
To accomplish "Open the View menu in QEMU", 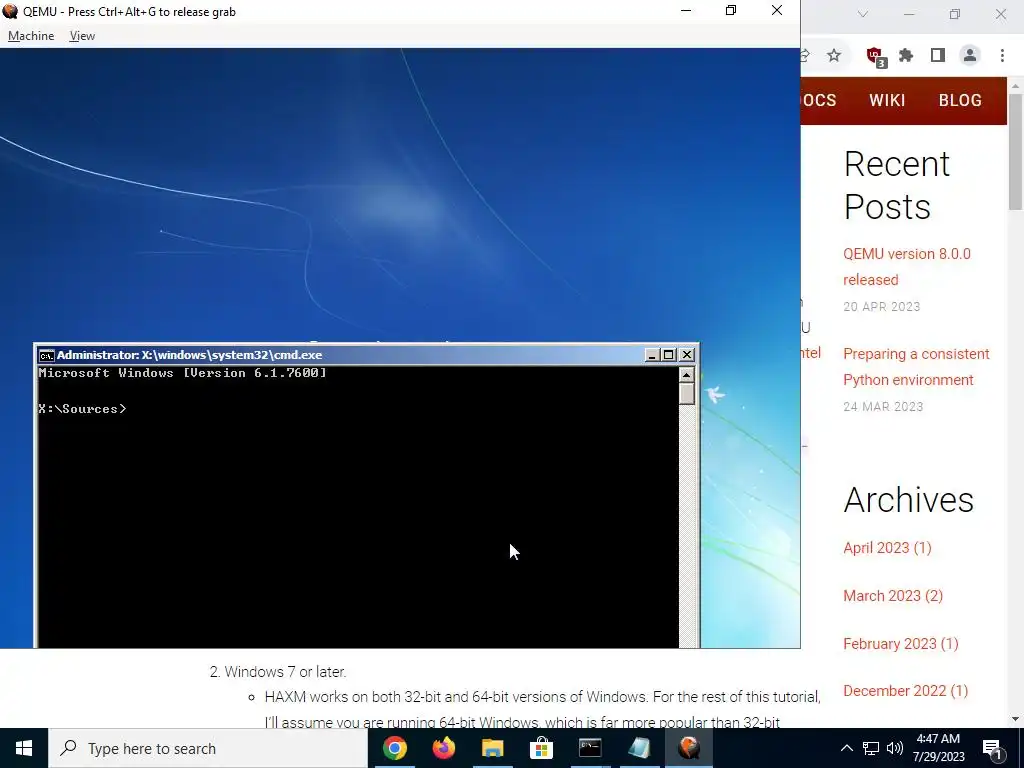I will click(82, 36).
